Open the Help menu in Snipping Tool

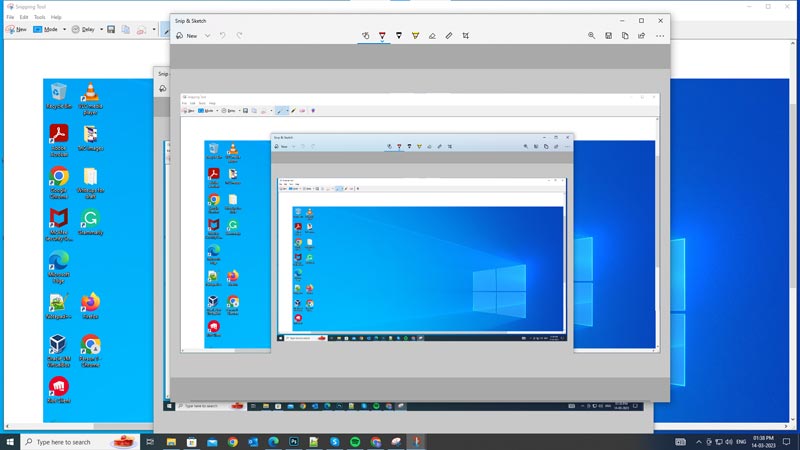pos(56,17)
